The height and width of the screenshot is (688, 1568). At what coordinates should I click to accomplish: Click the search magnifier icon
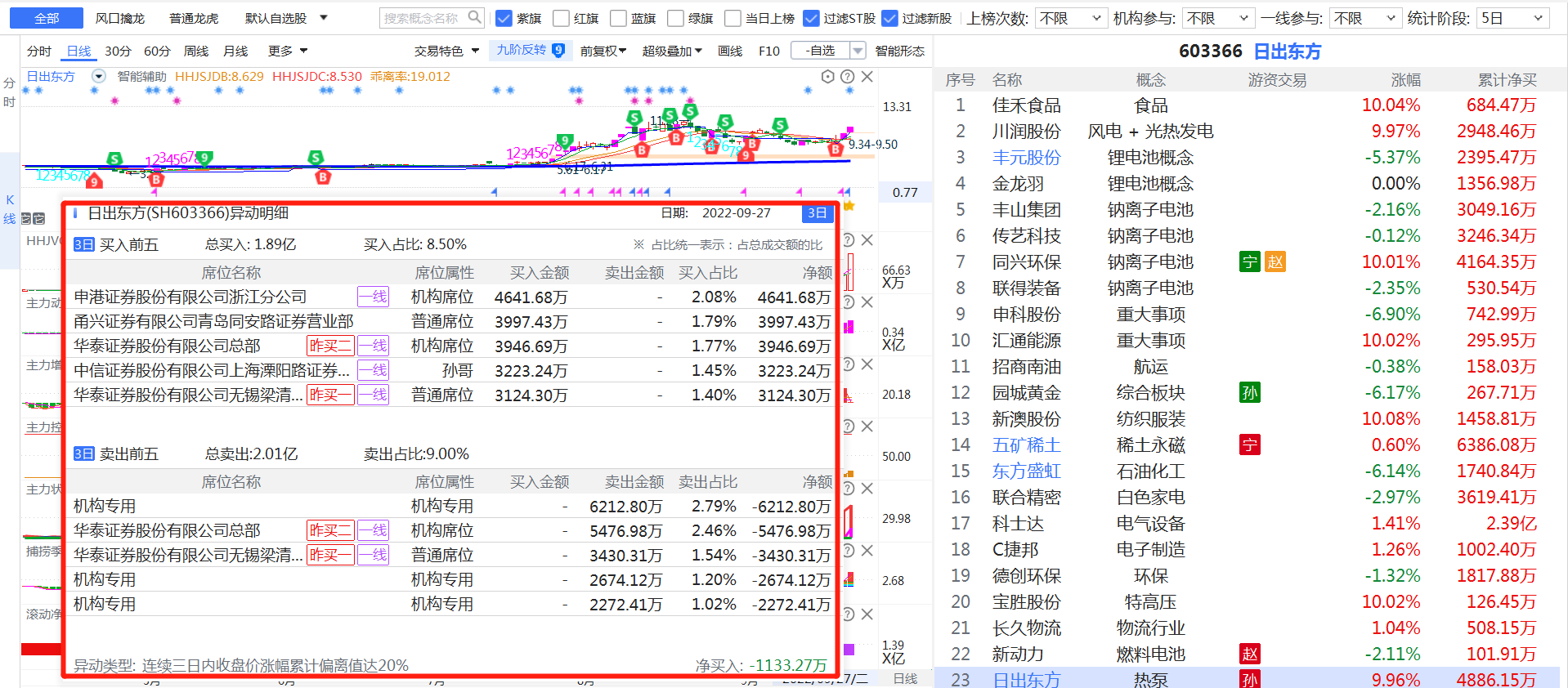click(x=474, y=17)
